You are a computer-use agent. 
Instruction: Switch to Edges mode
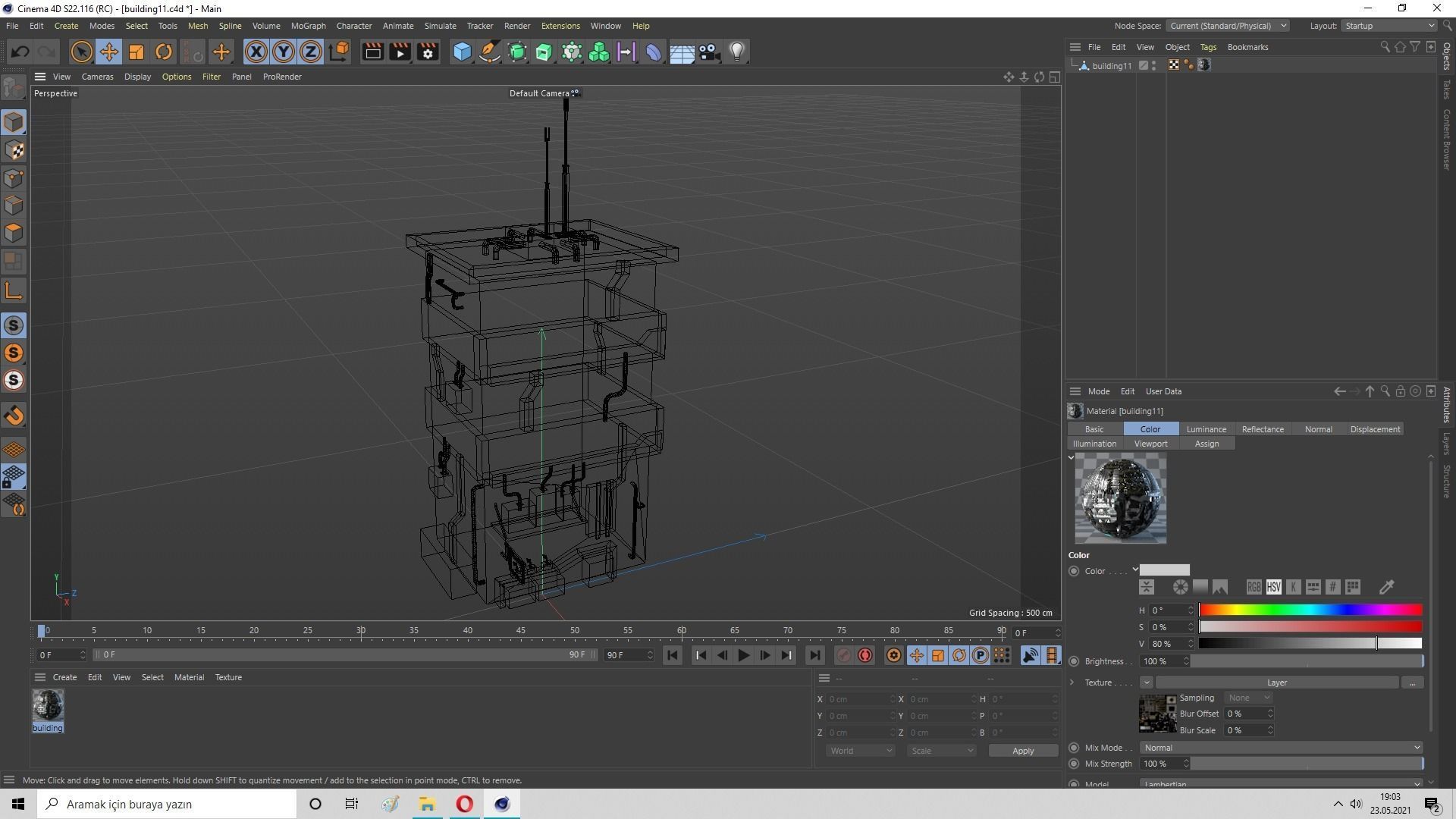[x=14, y=206]
